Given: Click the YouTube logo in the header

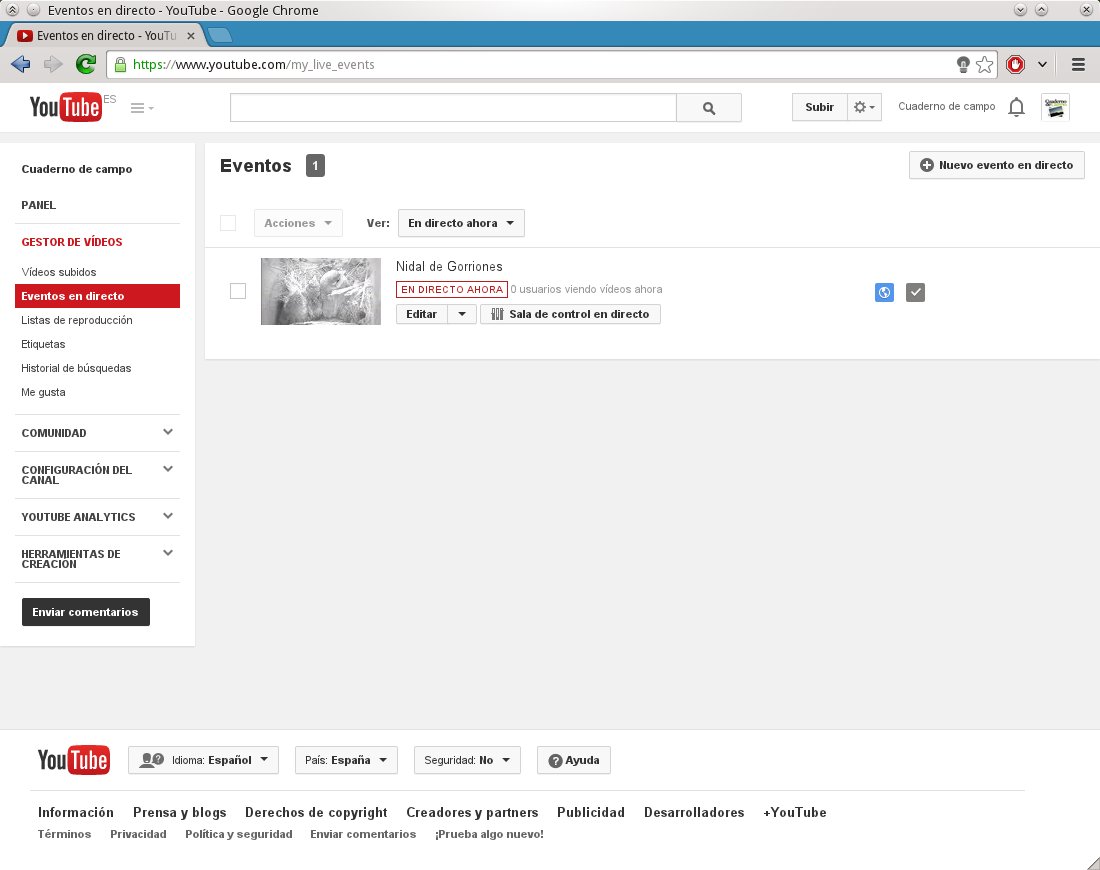Looking at the screenshot, I should [65, 107].
